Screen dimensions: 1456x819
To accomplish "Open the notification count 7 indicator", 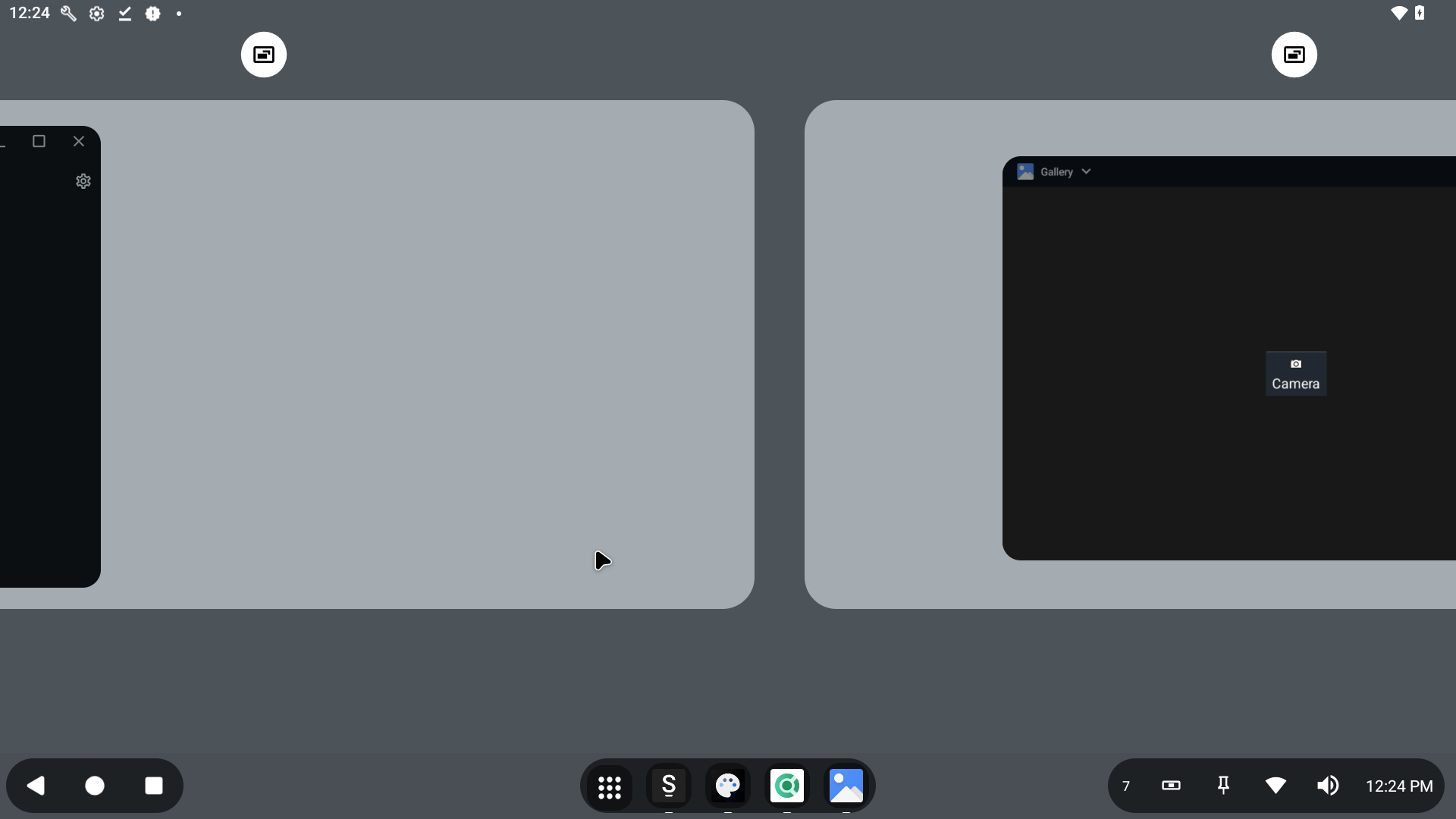I will (x=1126, y=786).
